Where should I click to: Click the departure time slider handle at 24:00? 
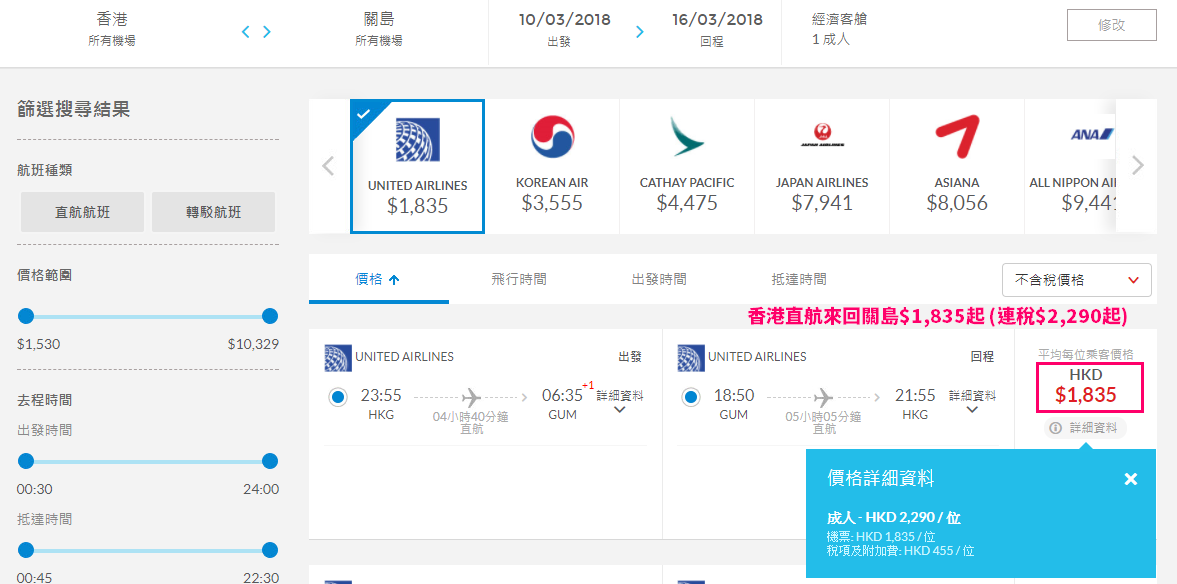click(270, 461)
